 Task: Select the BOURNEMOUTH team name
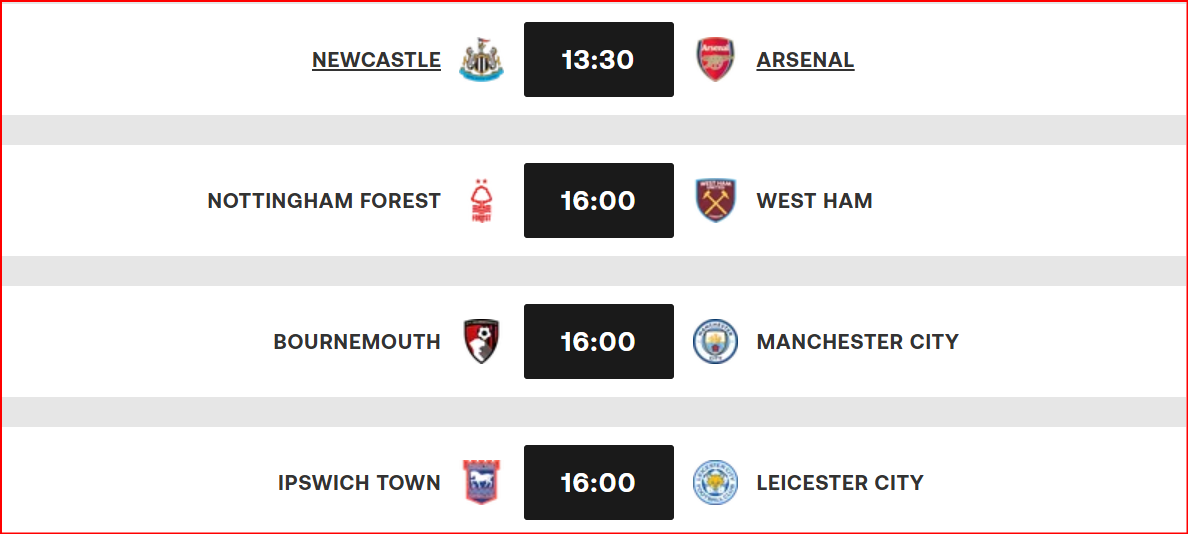tap(357, 342)
